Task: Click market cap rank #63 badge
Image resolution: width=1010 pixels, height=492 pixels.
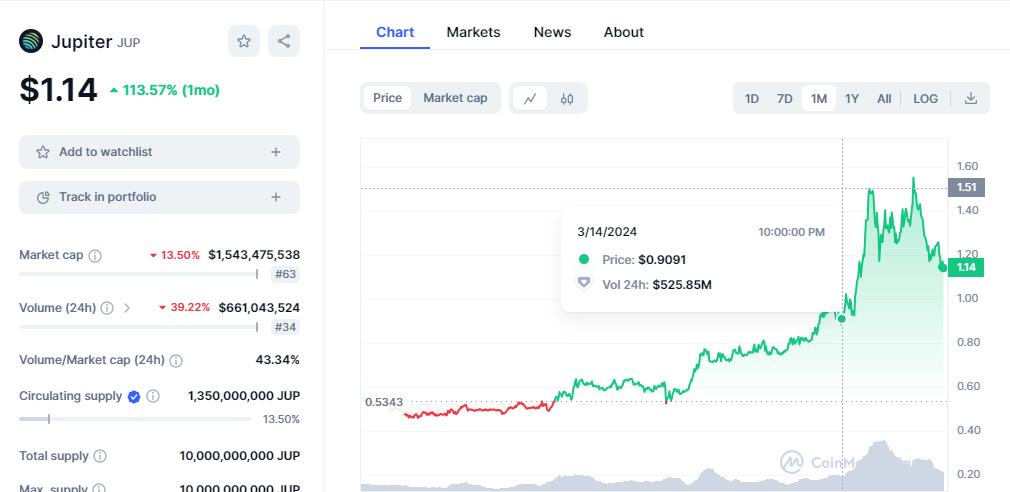Action: click(285, 275)
